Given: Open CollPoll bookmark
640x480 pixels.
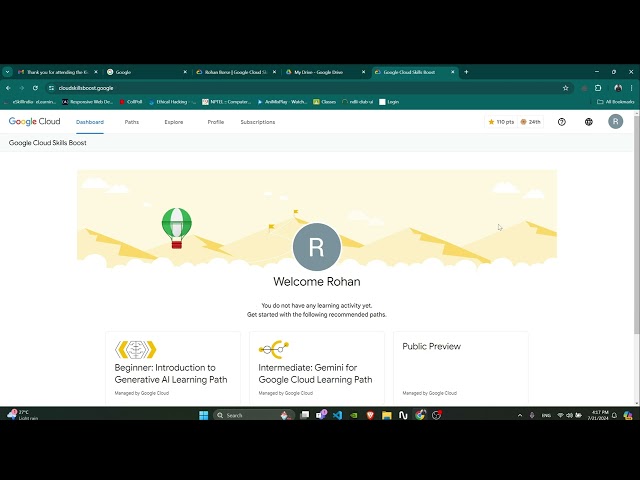Looking at the screenshot, I should (x=131, y=102).
